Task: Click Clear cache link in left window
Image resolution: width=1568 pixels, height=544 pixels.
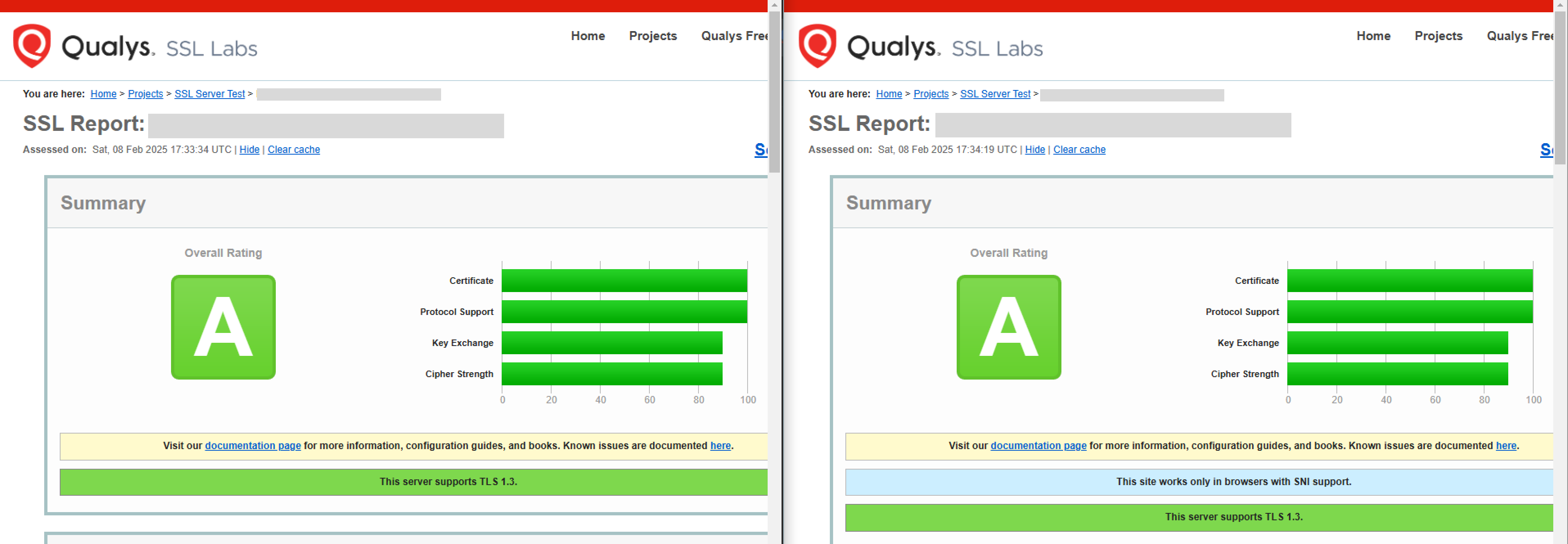Action: click(x=293, y=150)
